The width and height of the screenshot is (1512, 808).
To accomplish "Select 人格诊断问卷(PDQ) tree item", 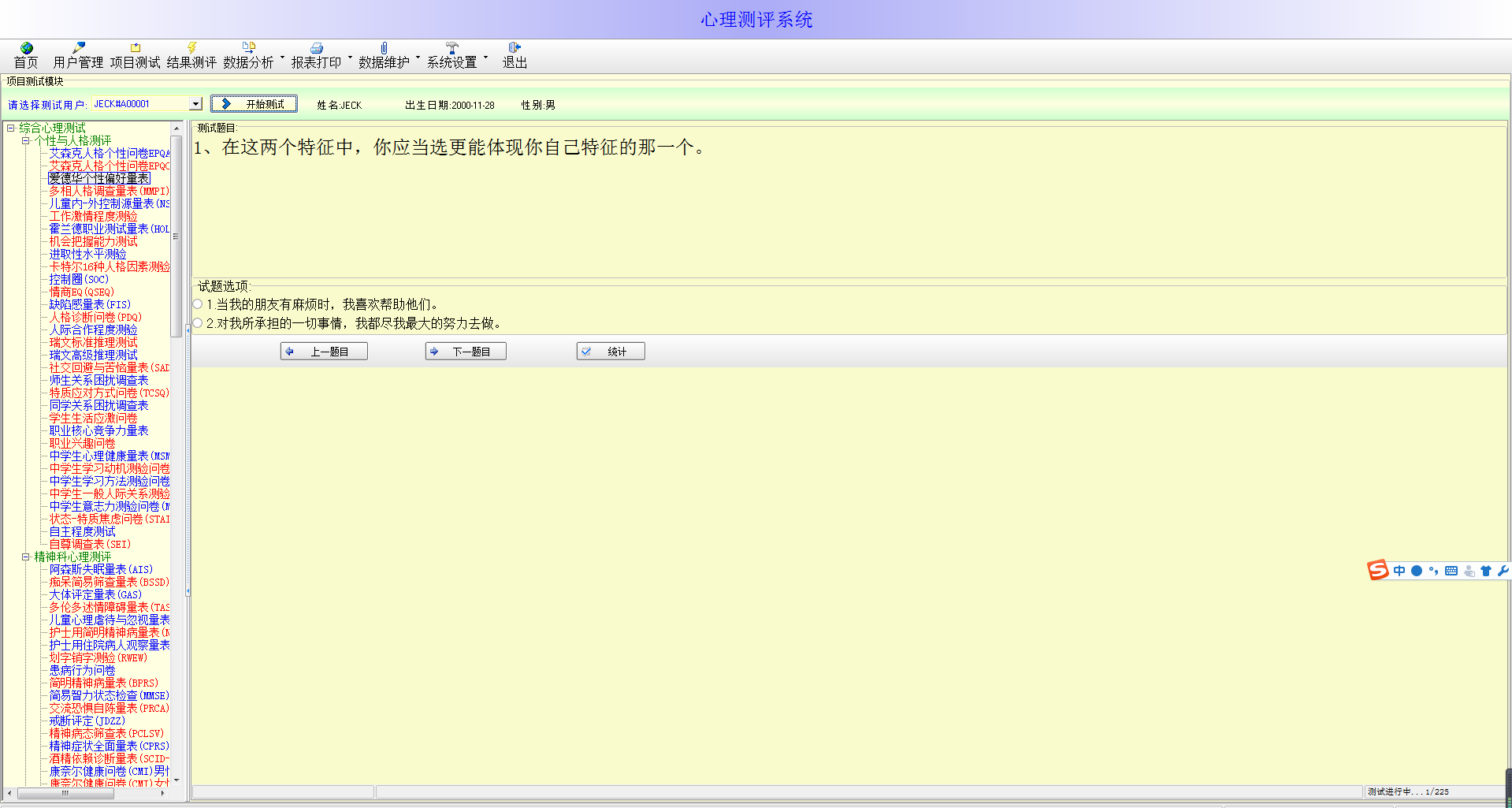I will pyautogui.click(x=95, y=317).
